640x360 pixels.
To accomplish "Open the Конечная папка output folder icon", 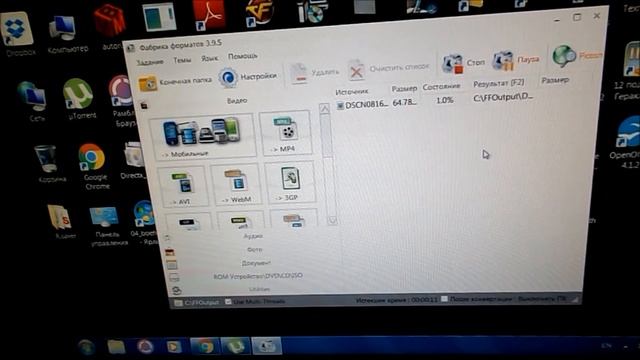I will 147,83.
